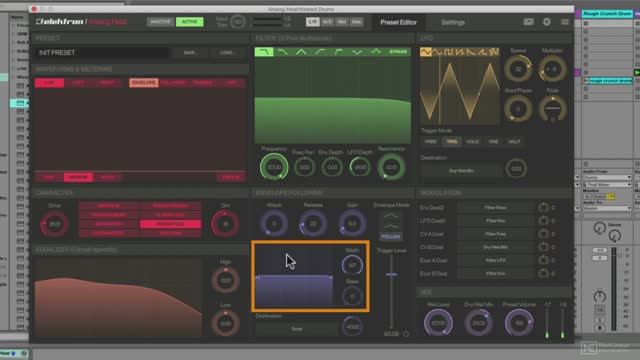The height and width of the screenshot is (360, 640).
Task: Switch to the Preset Editor tab
Action: click(x=398, y=22)
